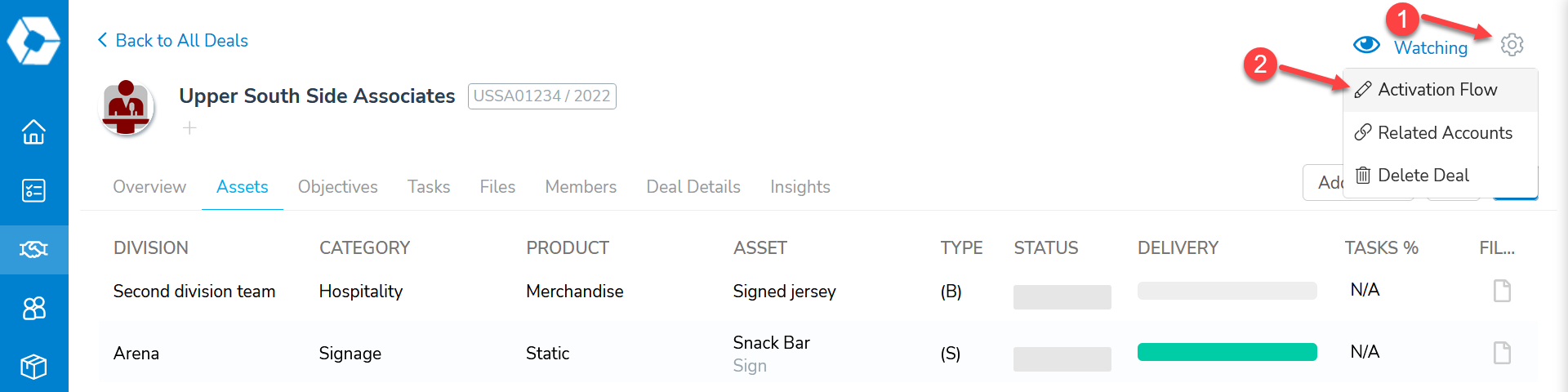
Task: Go back to All Deals
Action: pos(173,40)
